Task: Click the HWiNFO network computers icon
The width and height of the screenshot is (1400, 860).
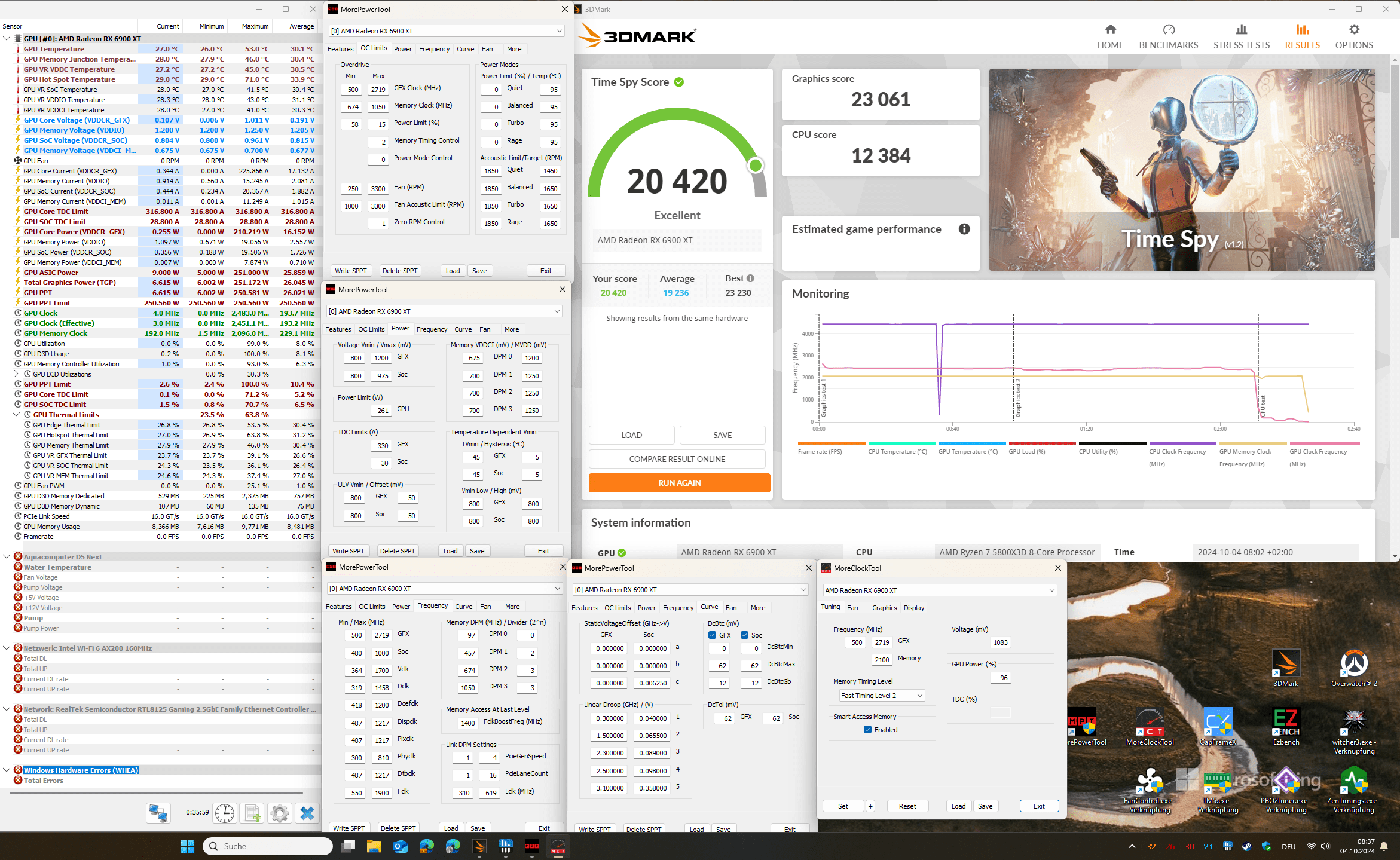Action: pyautogui.click(x=158, y=813)
